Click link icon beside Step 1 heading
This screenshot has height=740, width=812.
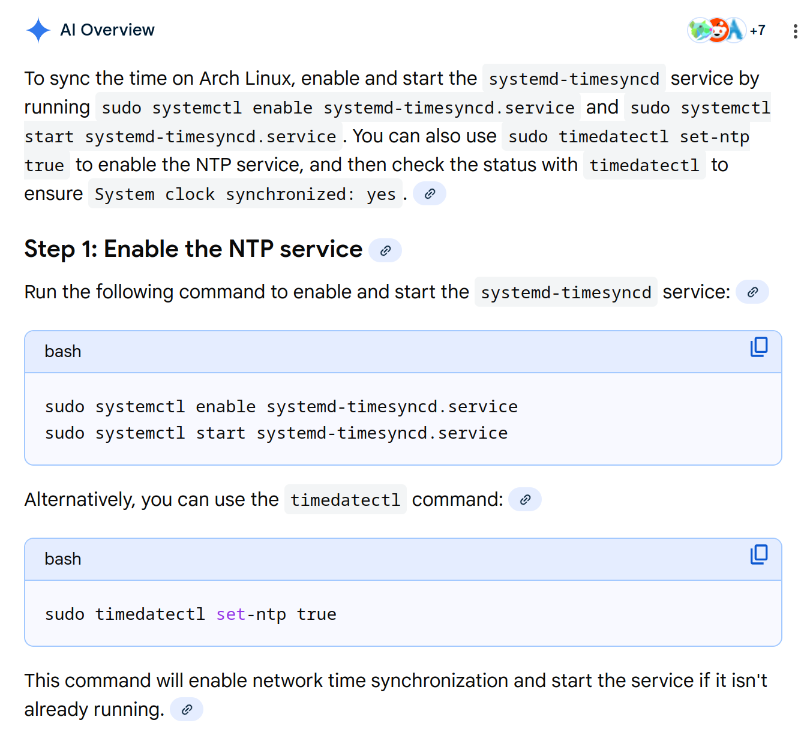pos(385,250)
